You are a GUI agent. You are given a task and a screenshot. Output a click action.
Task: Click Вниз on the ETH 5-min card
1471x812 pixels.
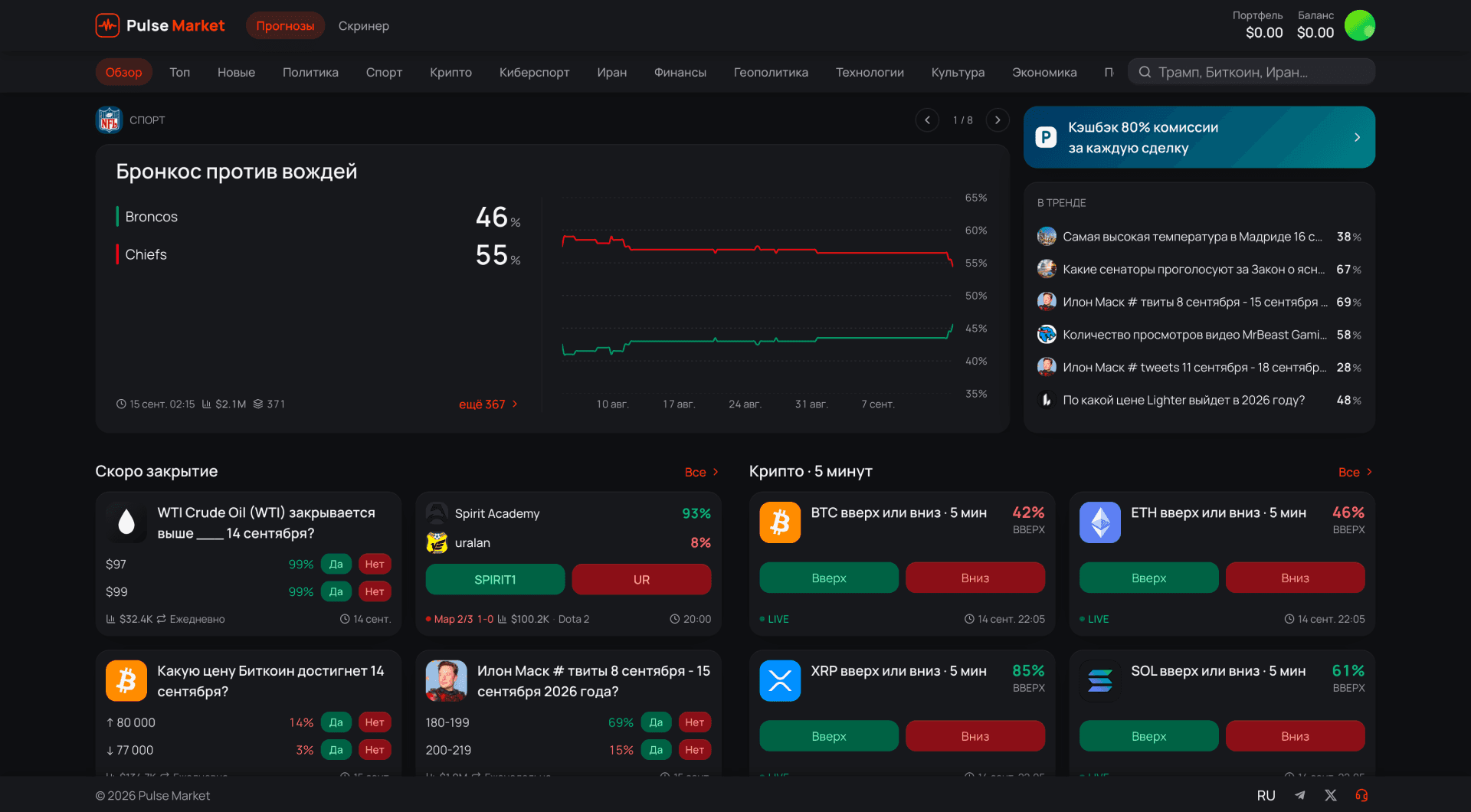pos(1295,578)
